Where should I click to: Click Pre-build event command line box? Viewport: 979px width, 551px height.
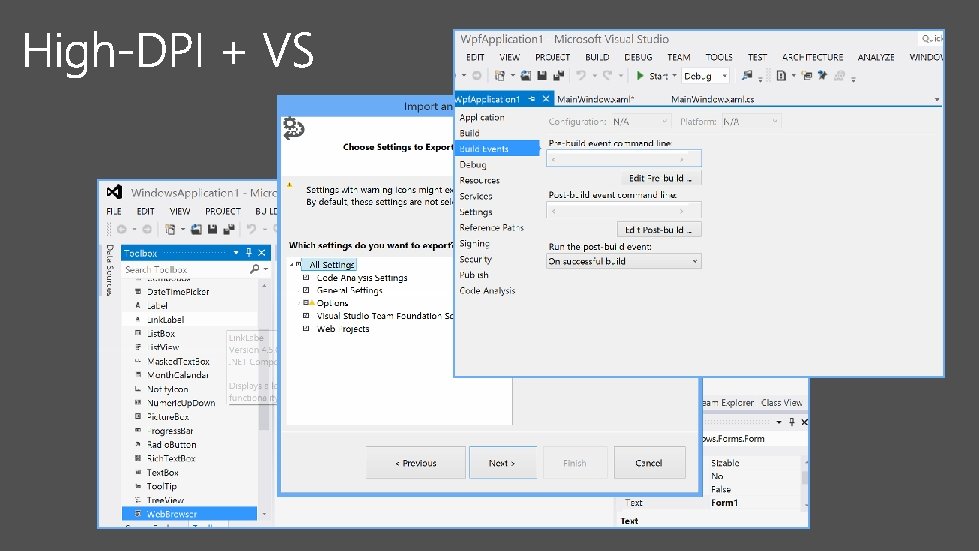click(624, 158)
